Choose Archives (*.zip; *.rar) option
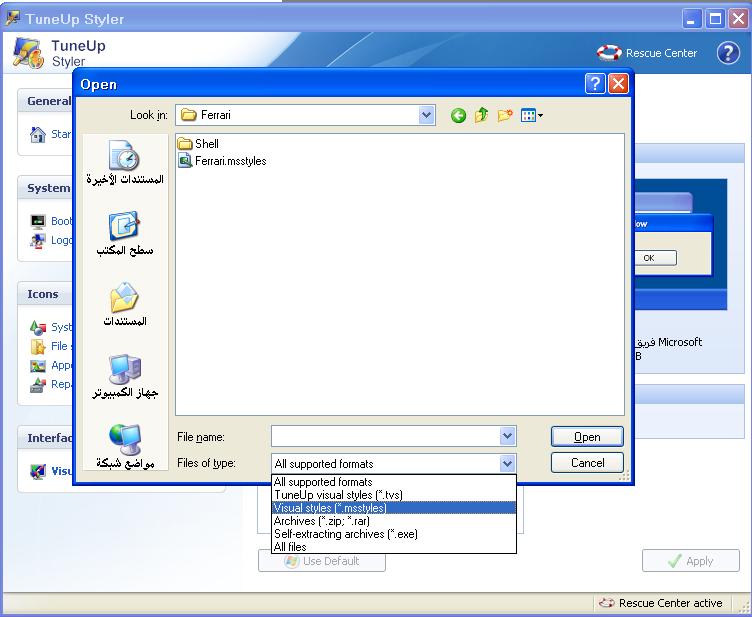752x617 pixels. (x=394, y=521)
